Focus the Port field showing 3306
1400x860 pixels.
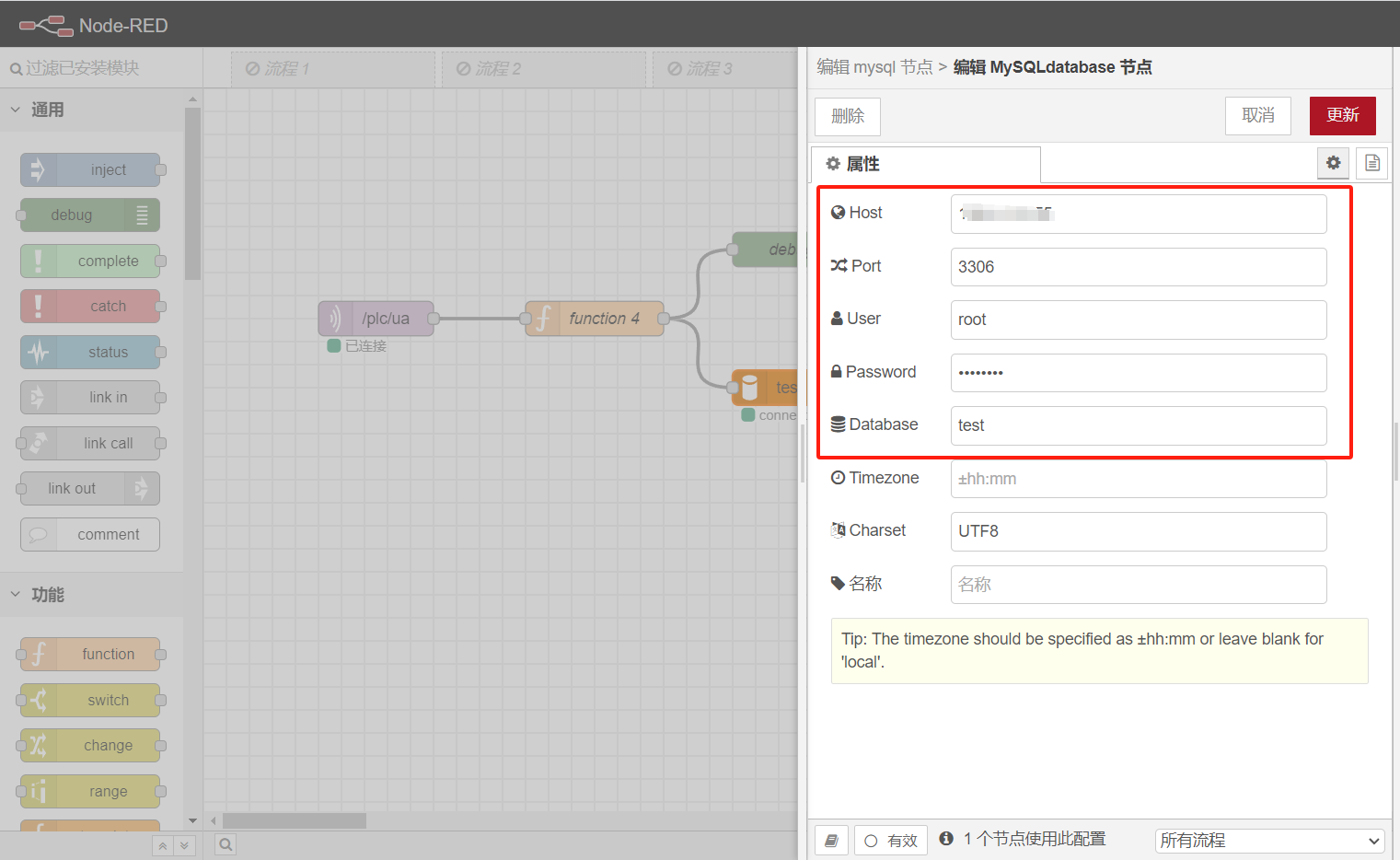1139,267
